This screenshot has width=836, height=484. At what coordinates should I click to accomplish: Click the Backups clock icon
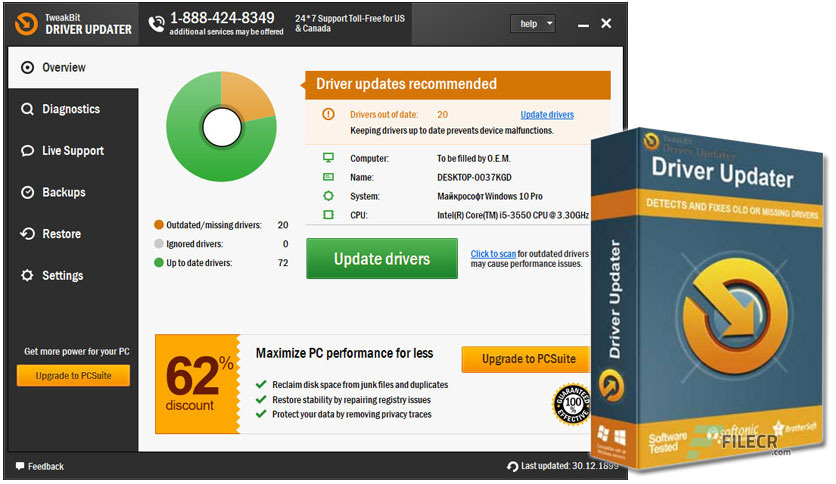[x=27, y=192]
